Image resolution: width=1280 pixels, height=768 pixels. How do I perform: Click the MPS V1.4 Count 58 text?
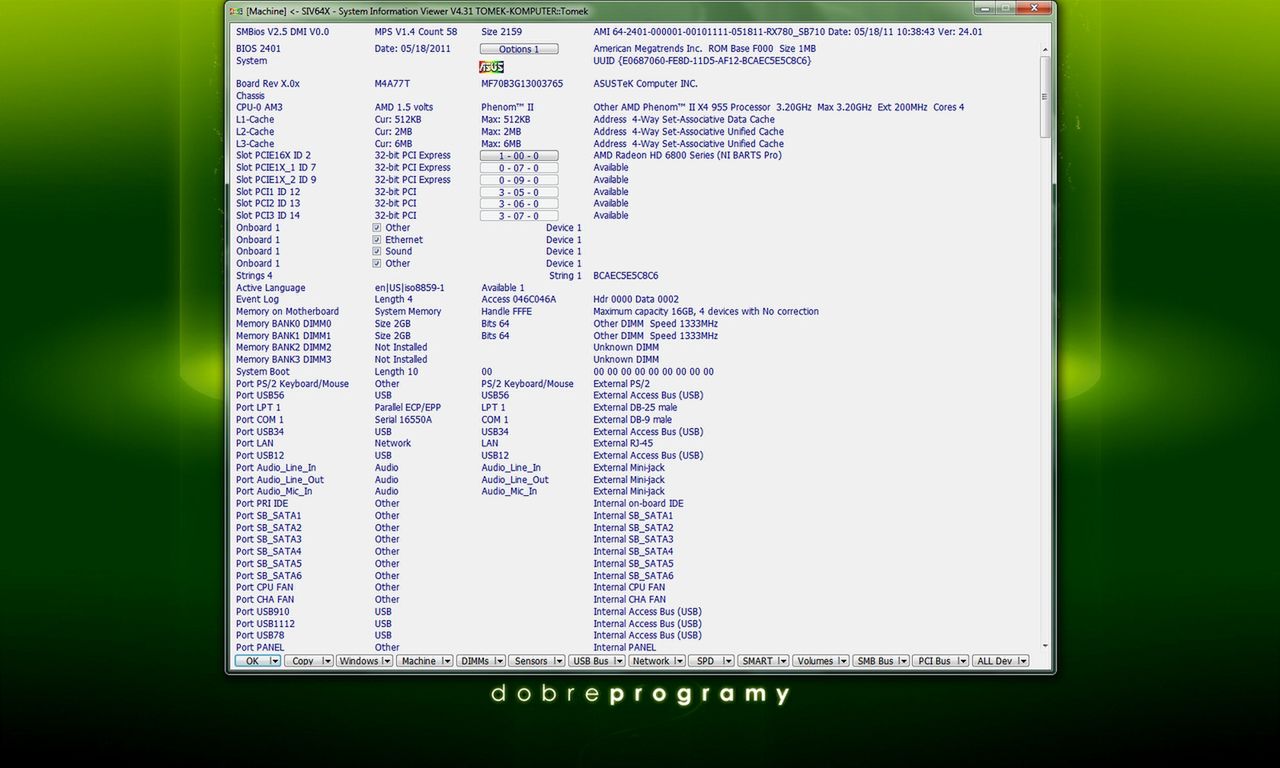coord(416,32)
